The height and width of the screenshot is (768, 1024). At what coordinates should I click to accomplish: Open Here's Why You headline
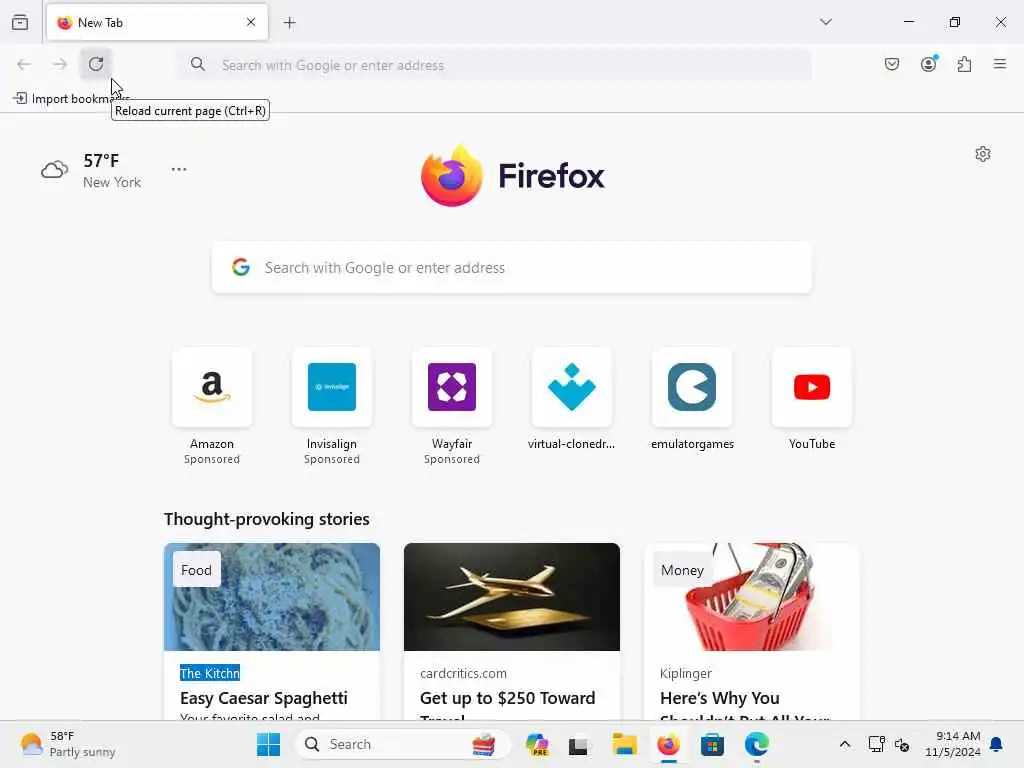[720, 698]
